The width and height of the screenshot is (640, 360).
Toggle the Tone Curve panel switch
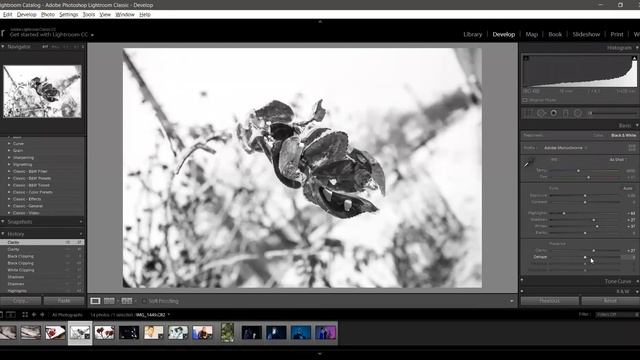coord(522,280)
